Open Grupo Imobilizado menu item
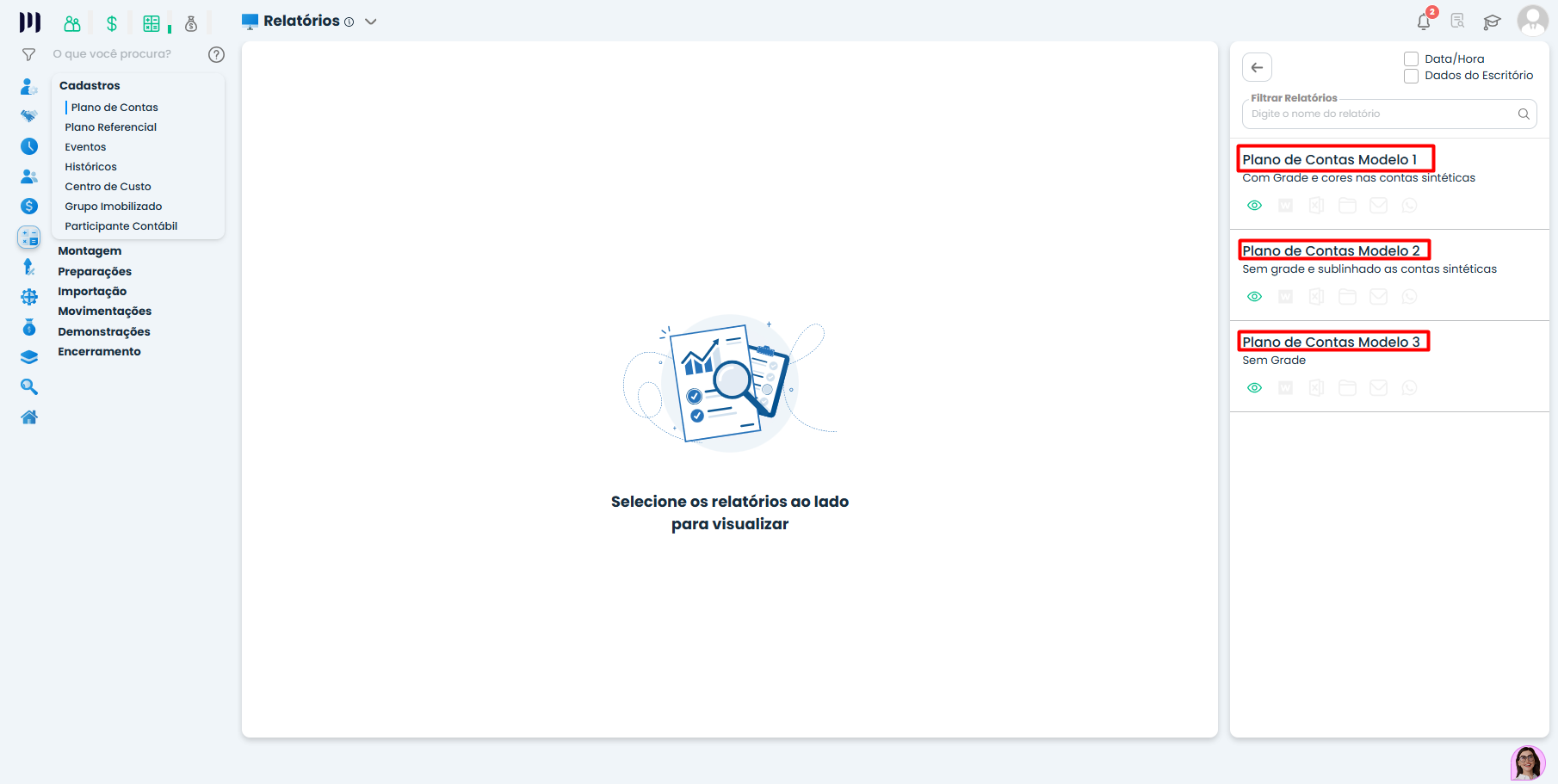Image resolution: width=1558 pixels, height=784 pixels. point(114,207)
